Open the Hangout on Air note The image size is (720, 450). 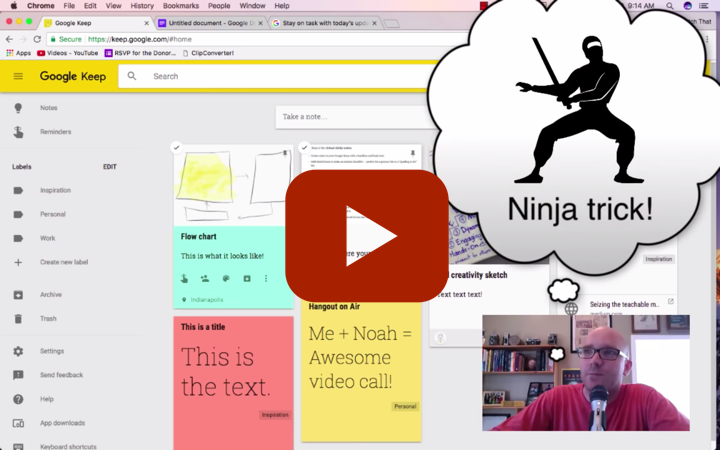(x=361, y=372)
